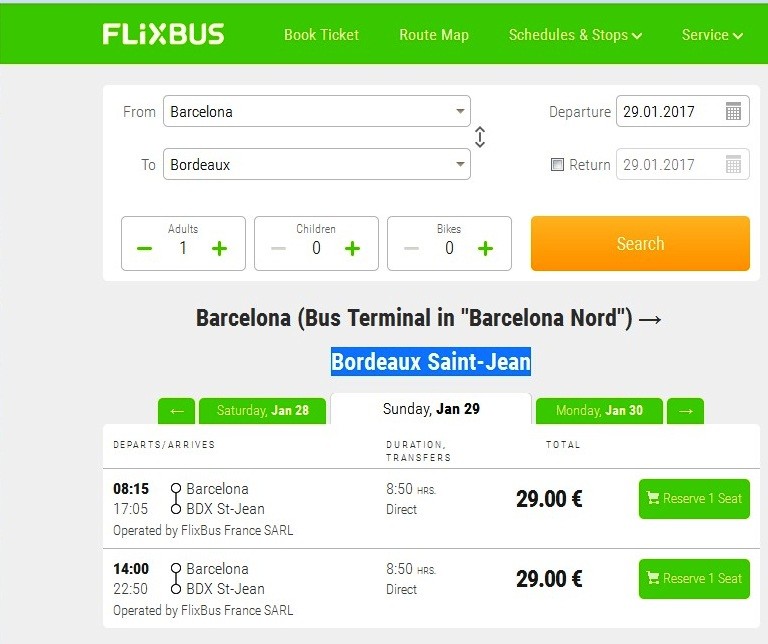The image size is (768, 644).
Task: Go to previous dates with left arrow
Action: coord(176,411)
